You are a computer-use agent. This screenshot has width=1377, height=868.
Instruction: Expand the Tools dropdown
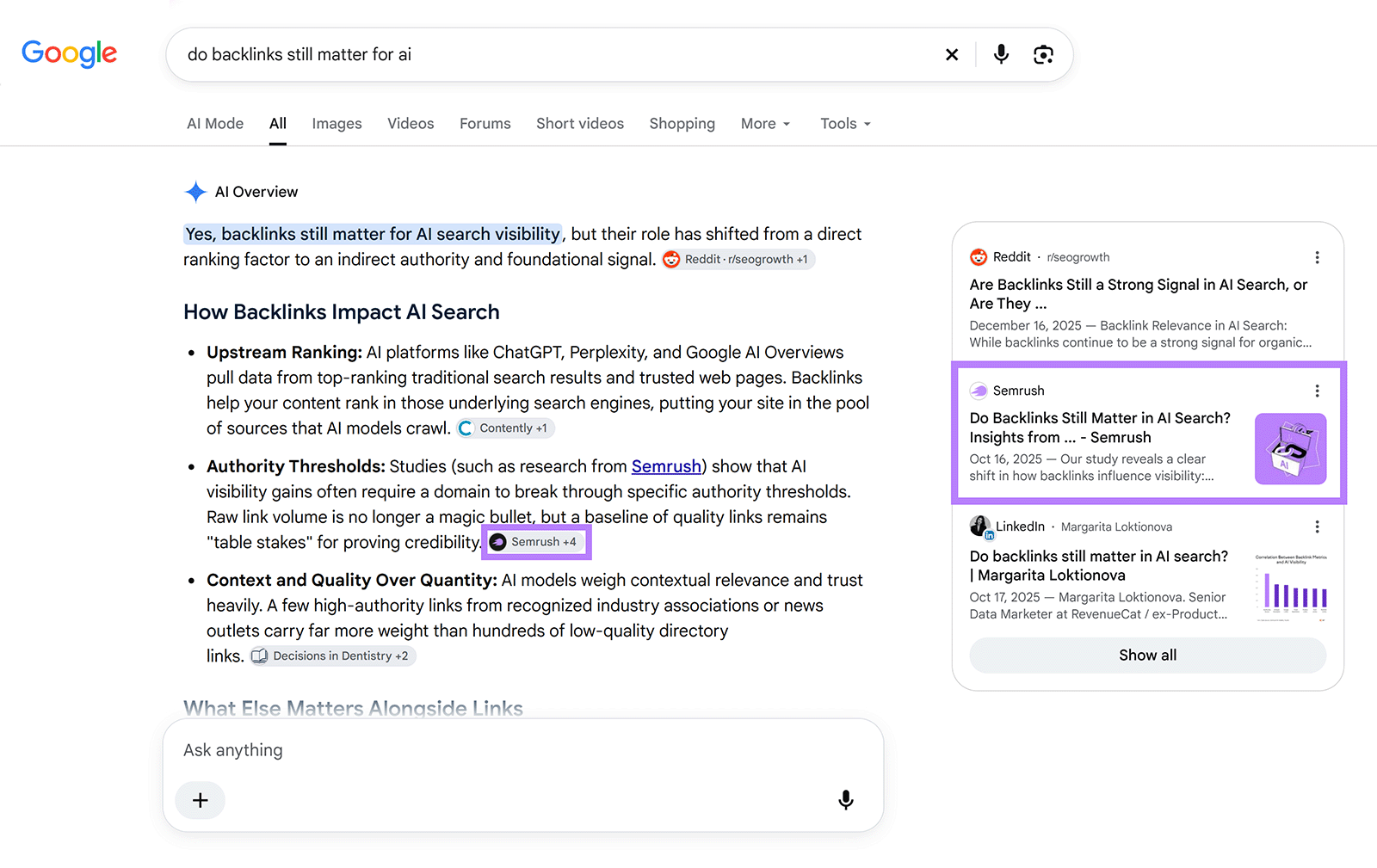(845, 124)
